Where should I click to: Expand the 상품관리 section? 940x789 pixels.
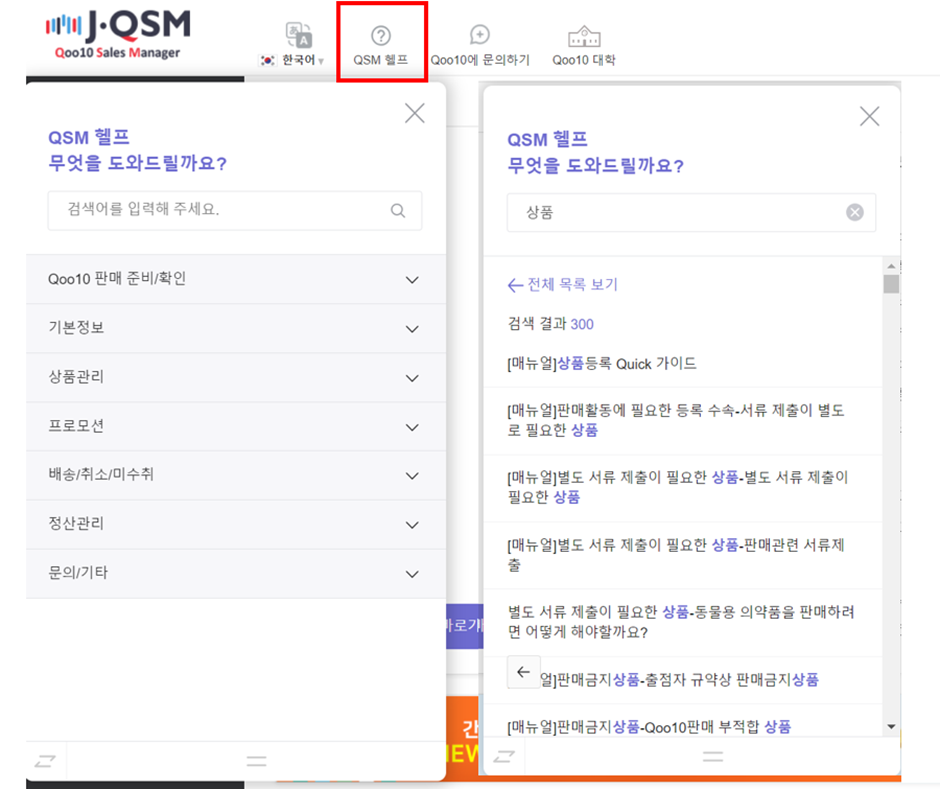pos(236,378)
